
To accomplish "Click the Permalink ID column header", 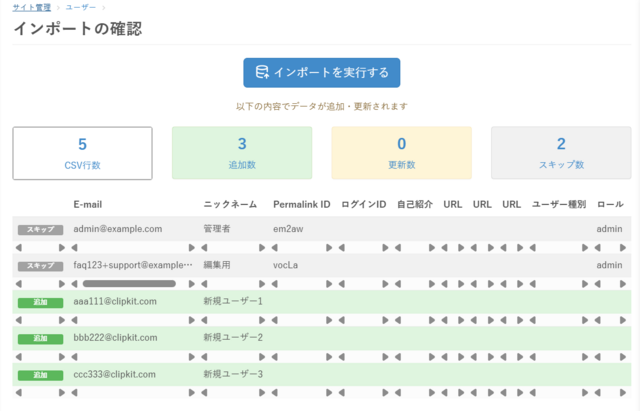I will [x=302, y=204].
